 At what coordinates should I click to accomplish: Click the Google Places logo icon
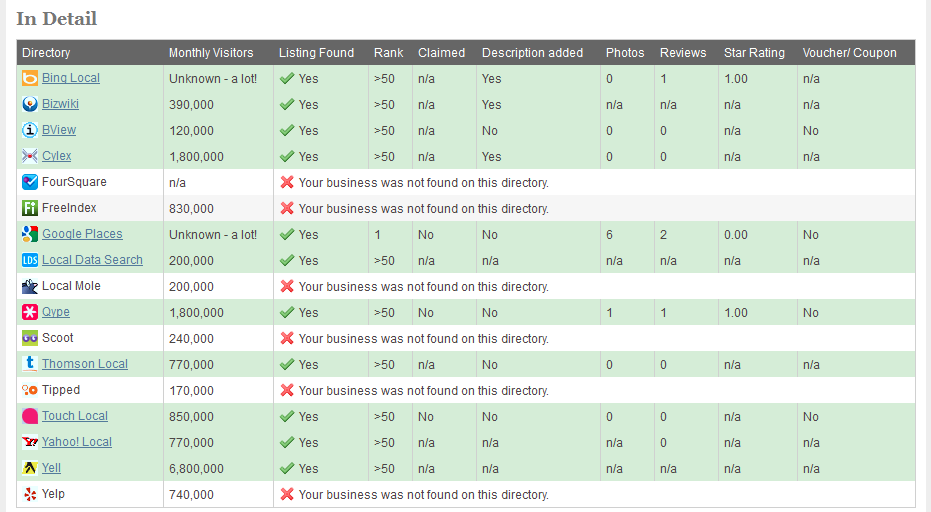30,234
